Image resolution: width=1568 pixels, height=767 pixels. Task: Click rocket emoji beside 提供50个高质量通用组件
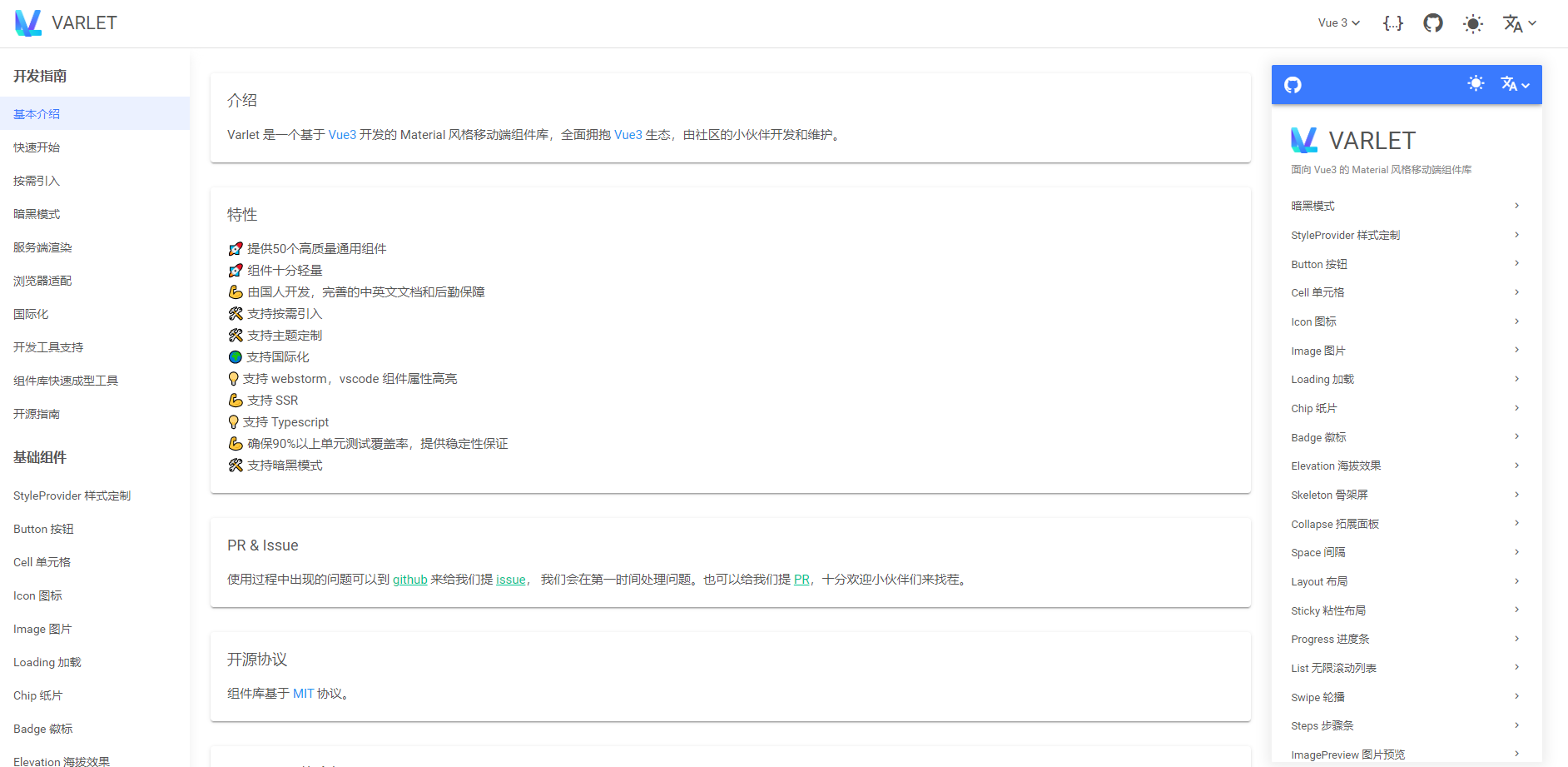[236, 249]
